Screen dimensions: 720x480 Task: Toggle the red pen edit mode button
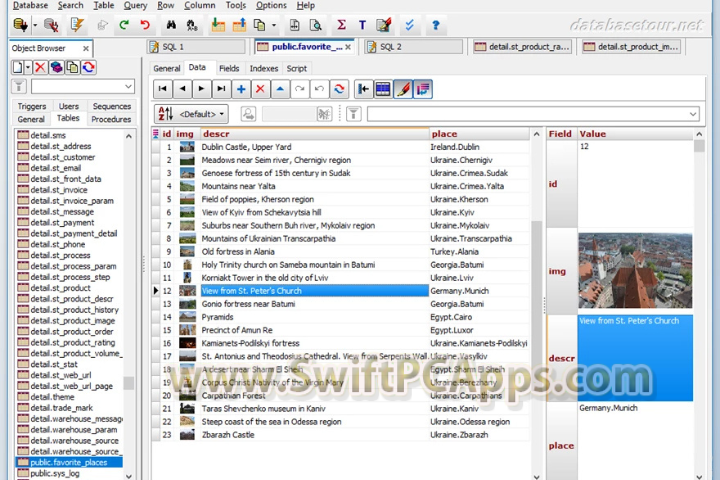(403, 89)
